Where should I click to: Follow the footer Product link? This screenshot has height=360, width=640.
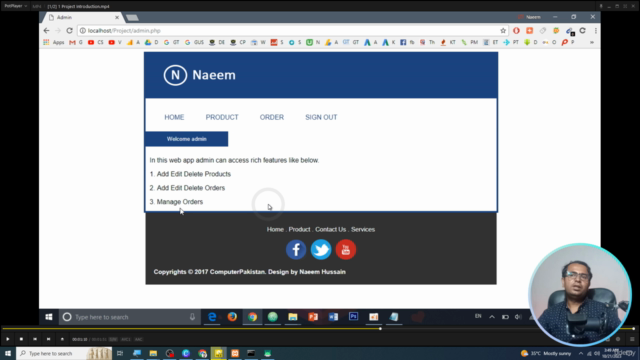coord(299,229)
